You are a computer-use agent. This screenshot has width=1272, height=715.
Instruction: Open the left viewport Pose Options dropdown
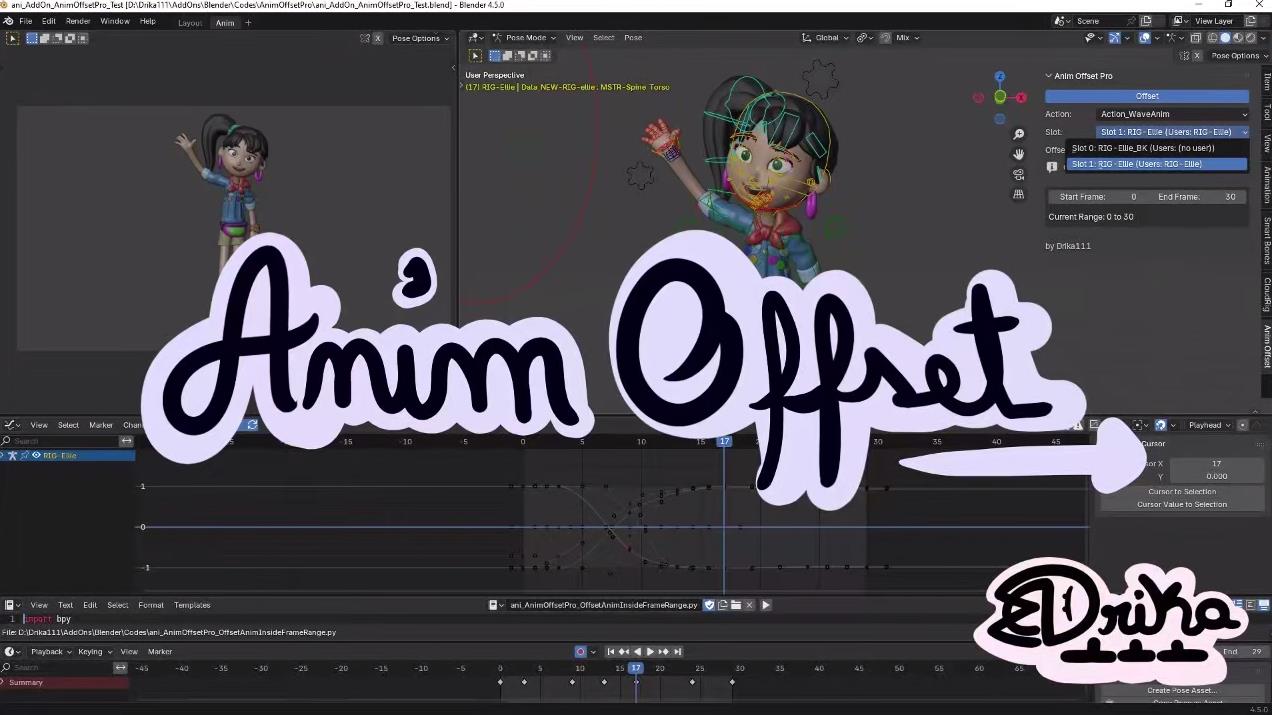(x=420, y=38)
